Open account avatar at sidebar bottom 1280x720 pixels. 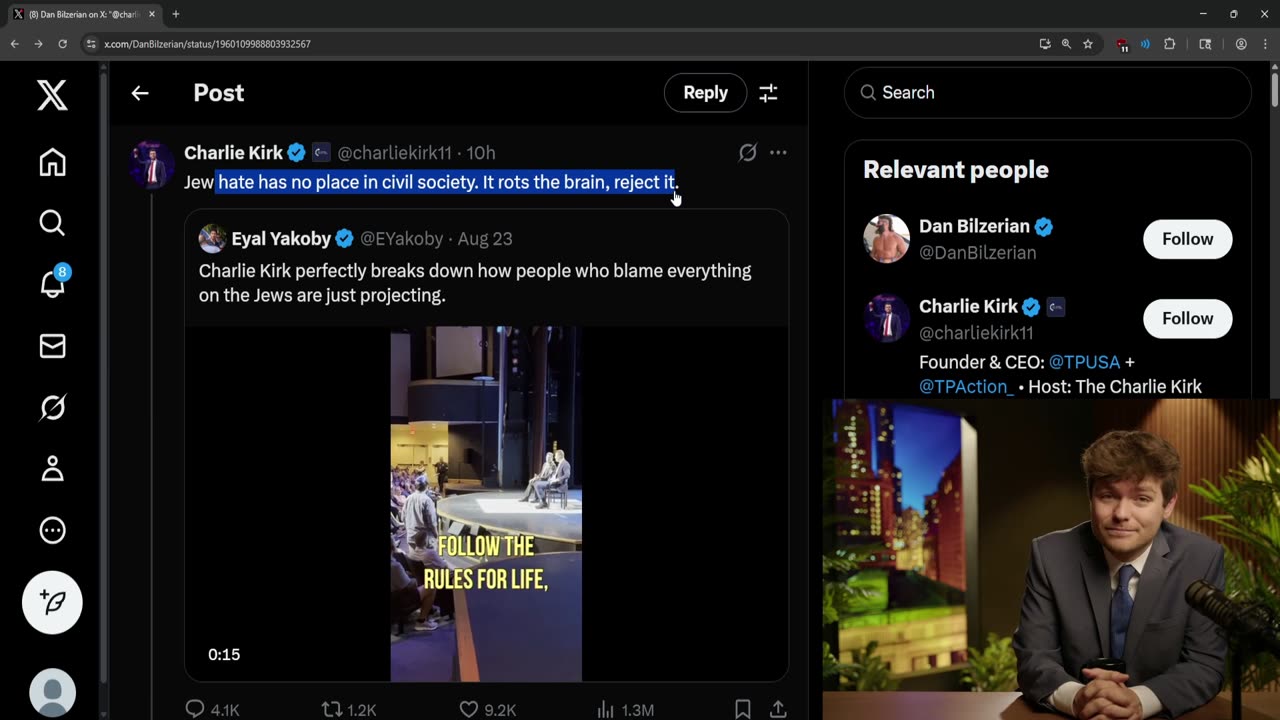tap(52, 692)
